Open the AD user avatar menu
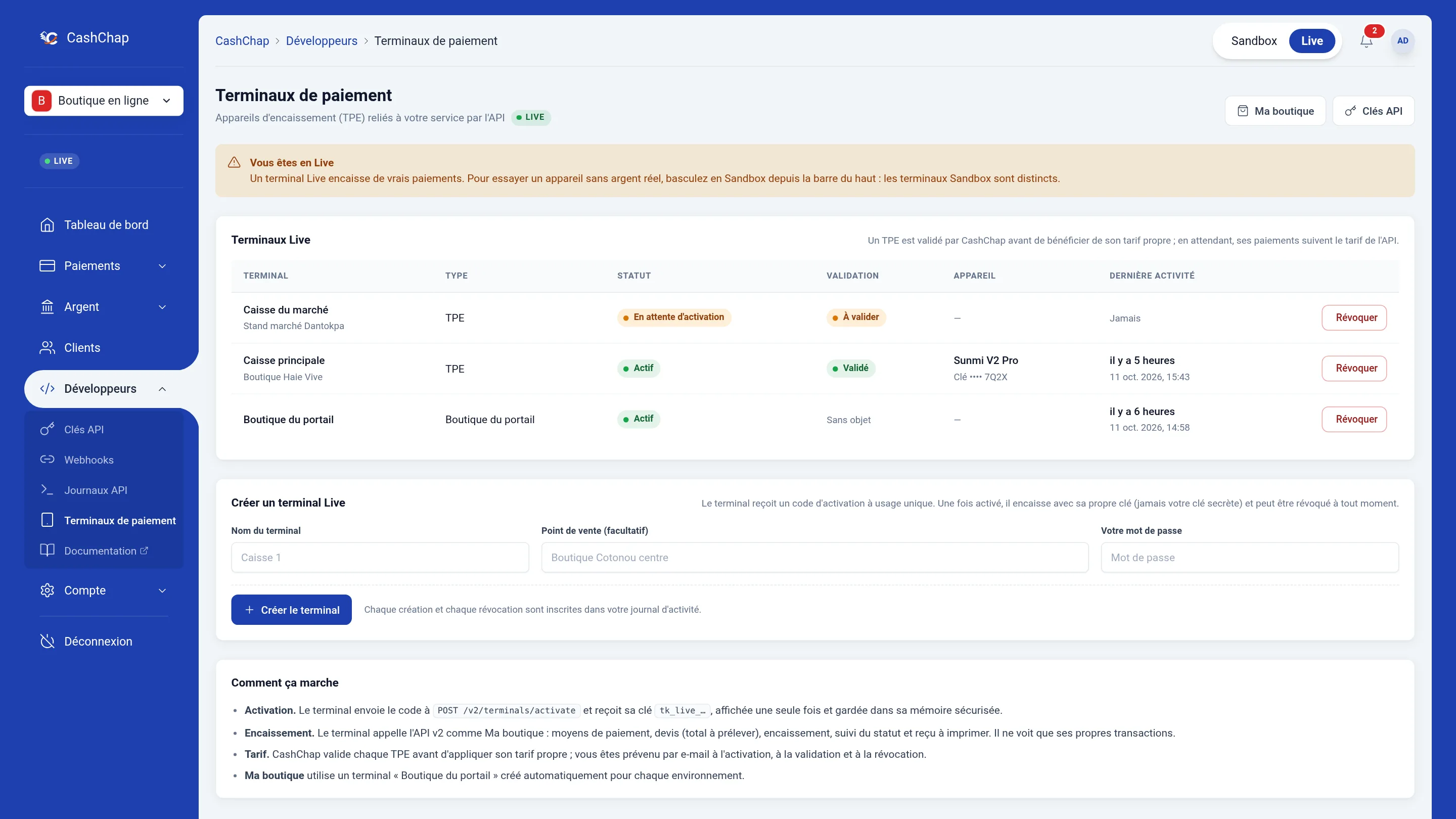The width and height of the screenshot is (1456, 819). point(1402,40)
